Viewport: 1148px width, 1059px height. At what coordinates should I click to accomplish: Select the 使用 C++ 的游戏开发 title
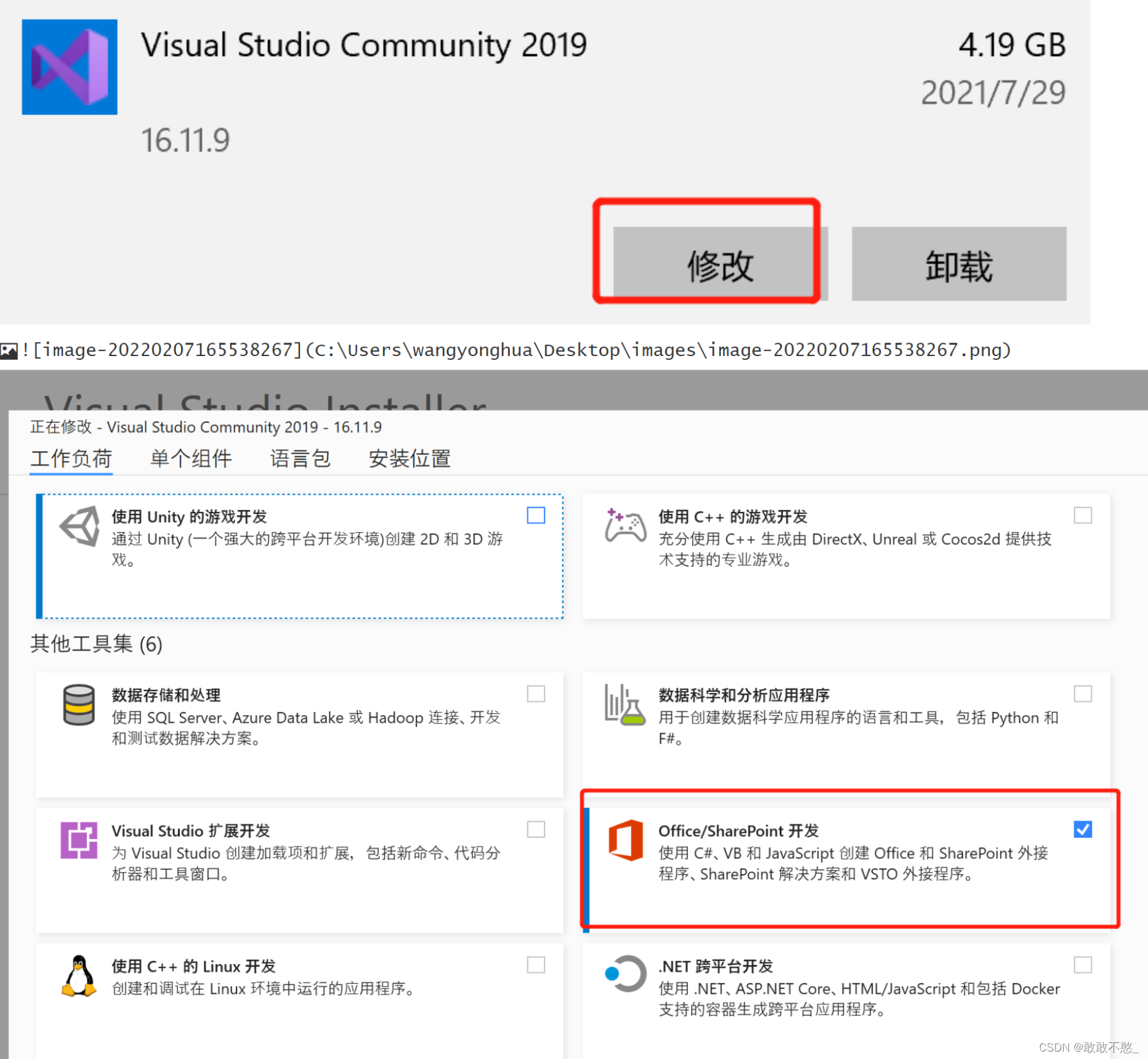click(x=732, y=516)
